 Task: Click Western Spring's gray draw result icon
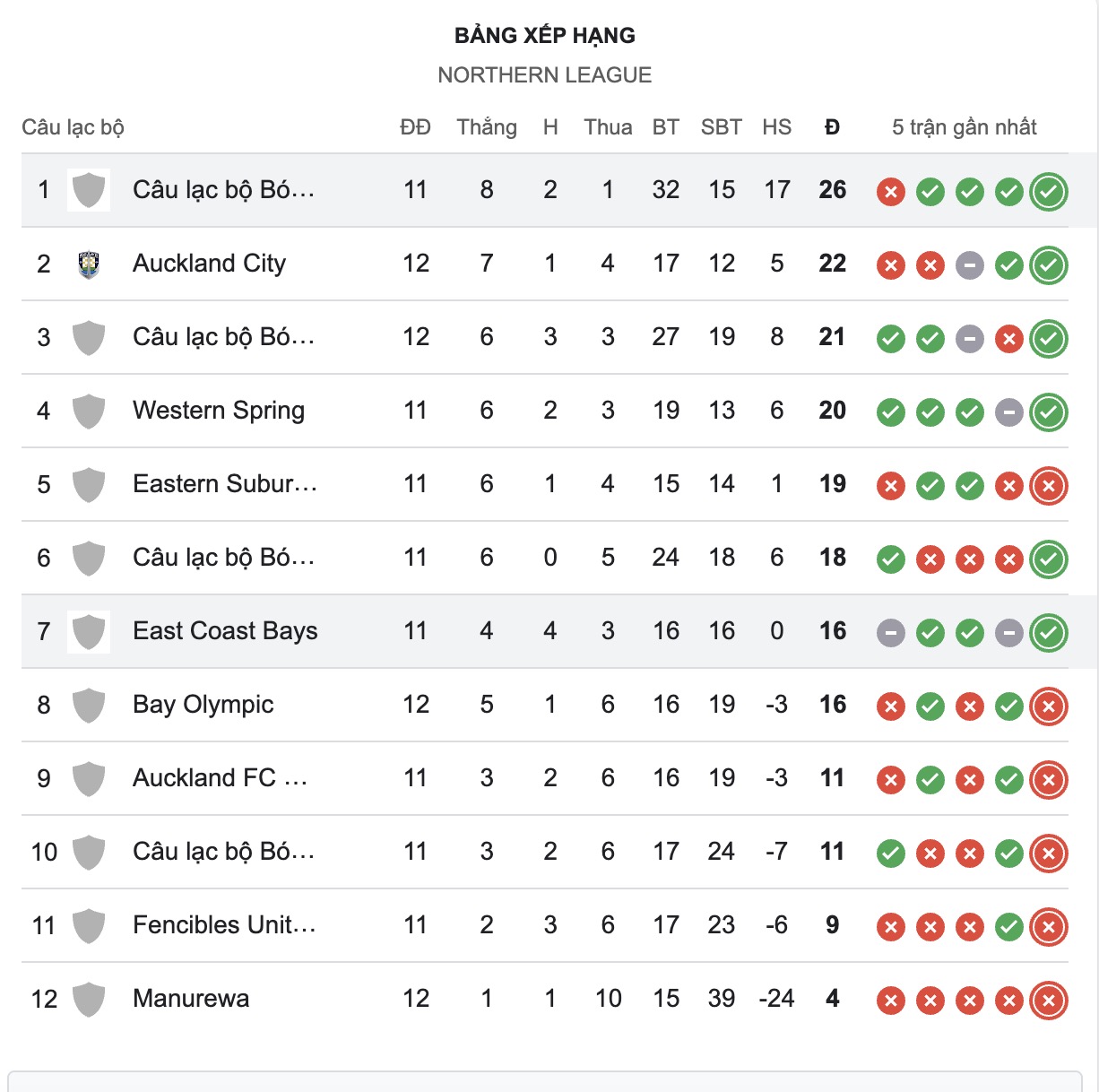(1008, 412)
